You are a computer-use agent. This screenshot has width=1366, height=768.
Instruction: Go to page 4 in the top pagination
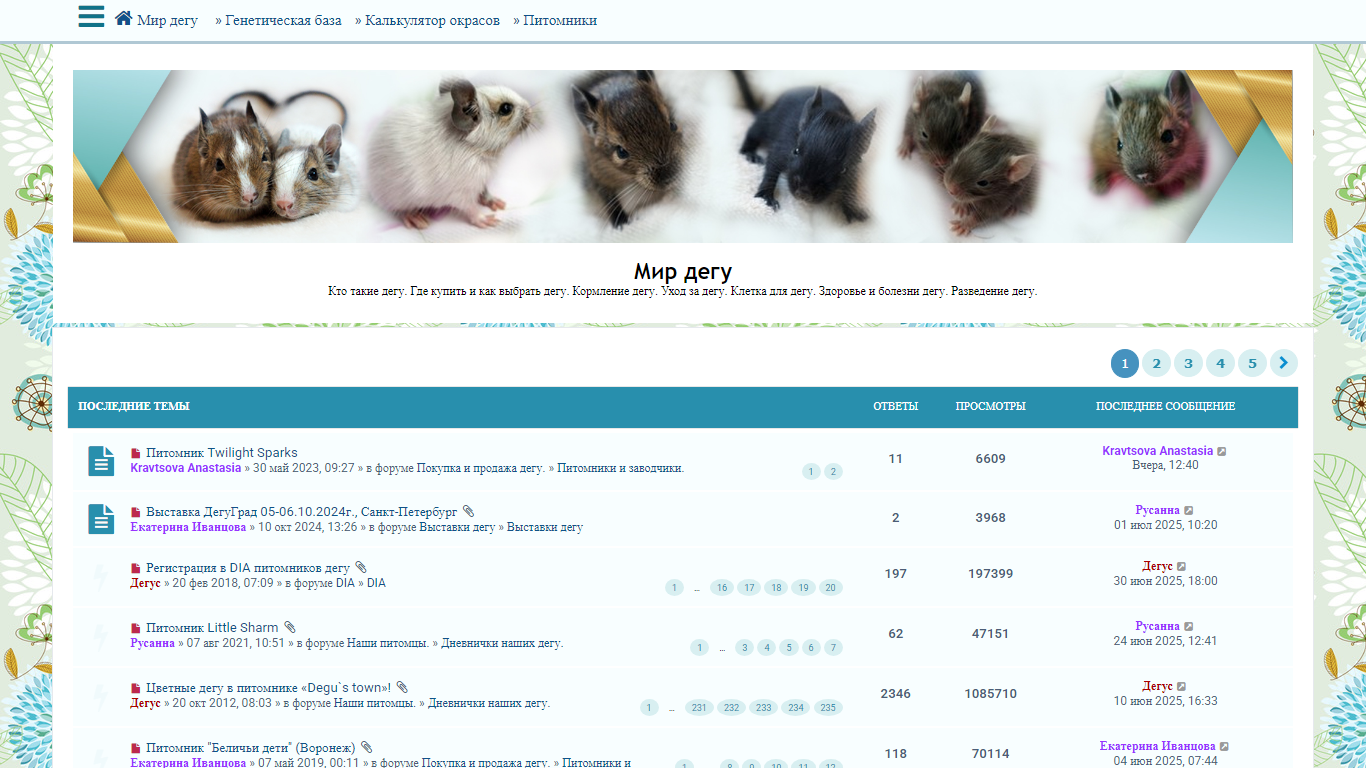coord(1220,363)
